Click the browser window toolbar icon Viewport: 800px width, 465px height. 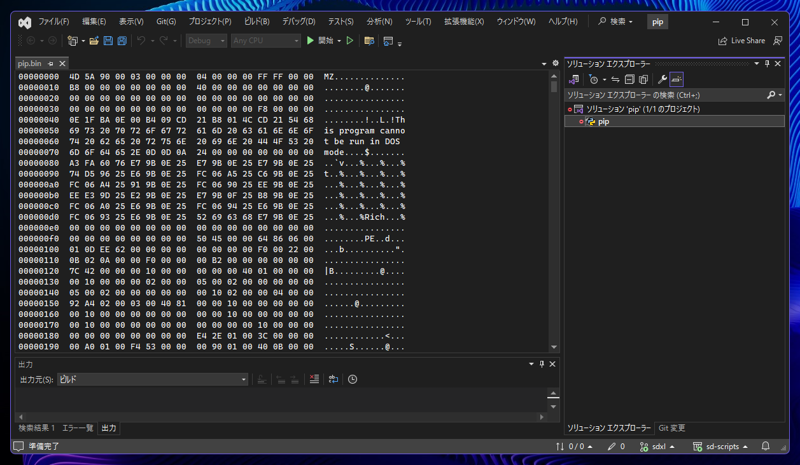click(388, 41)
